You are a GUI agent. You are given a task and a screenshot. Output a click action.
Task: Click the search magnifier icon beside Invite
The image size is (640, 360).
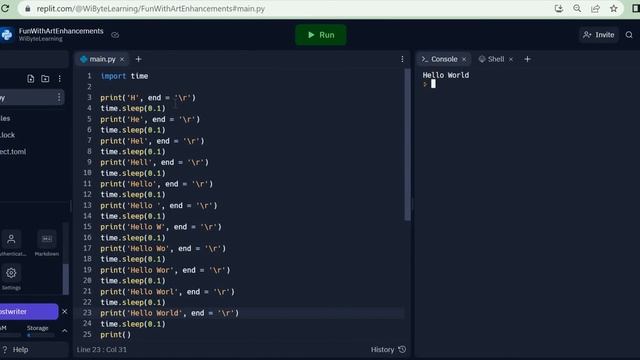629,35
